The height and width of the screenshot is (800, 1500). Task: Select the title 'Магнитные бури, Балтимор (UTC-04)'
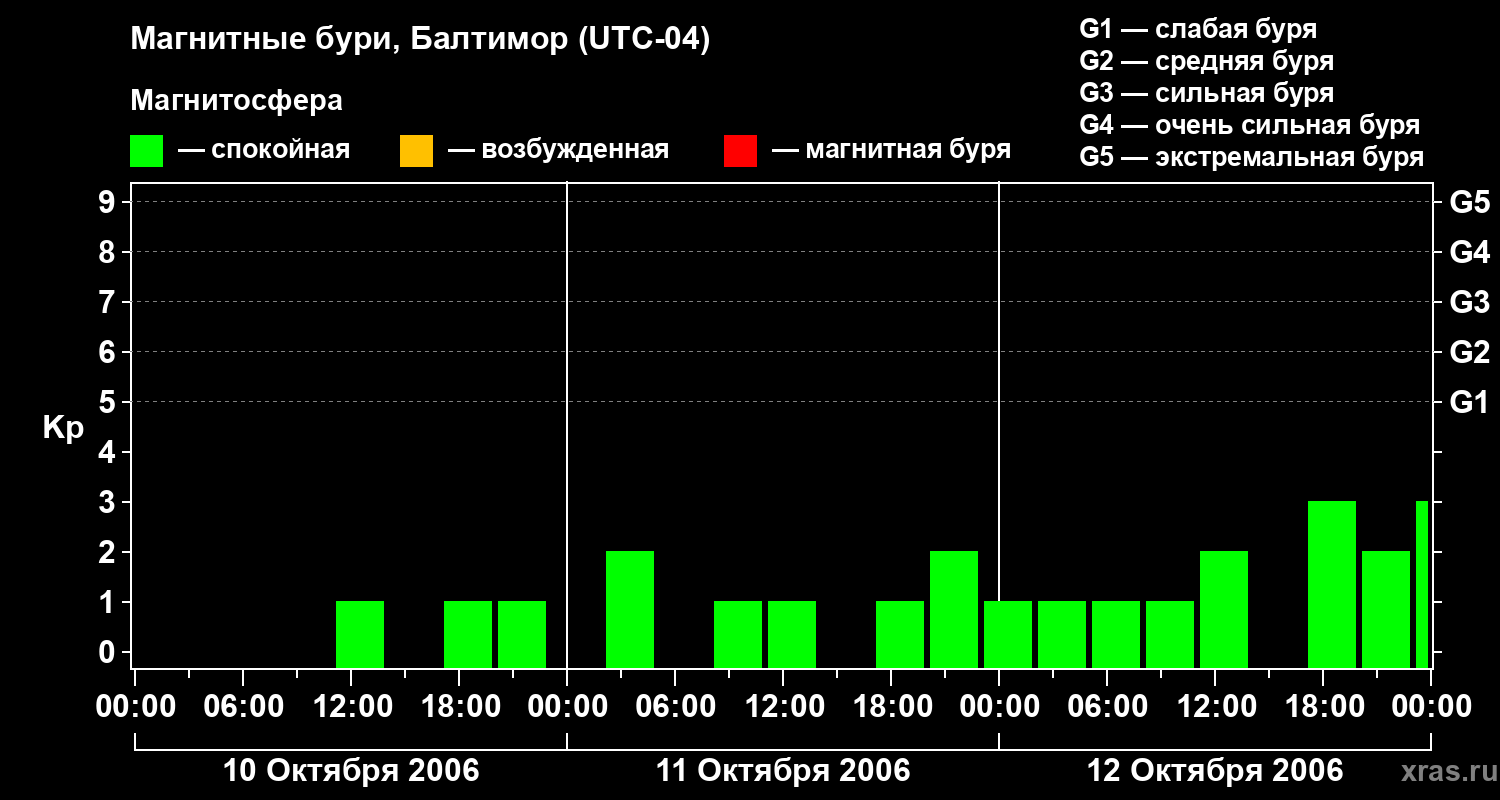[420, 40]
